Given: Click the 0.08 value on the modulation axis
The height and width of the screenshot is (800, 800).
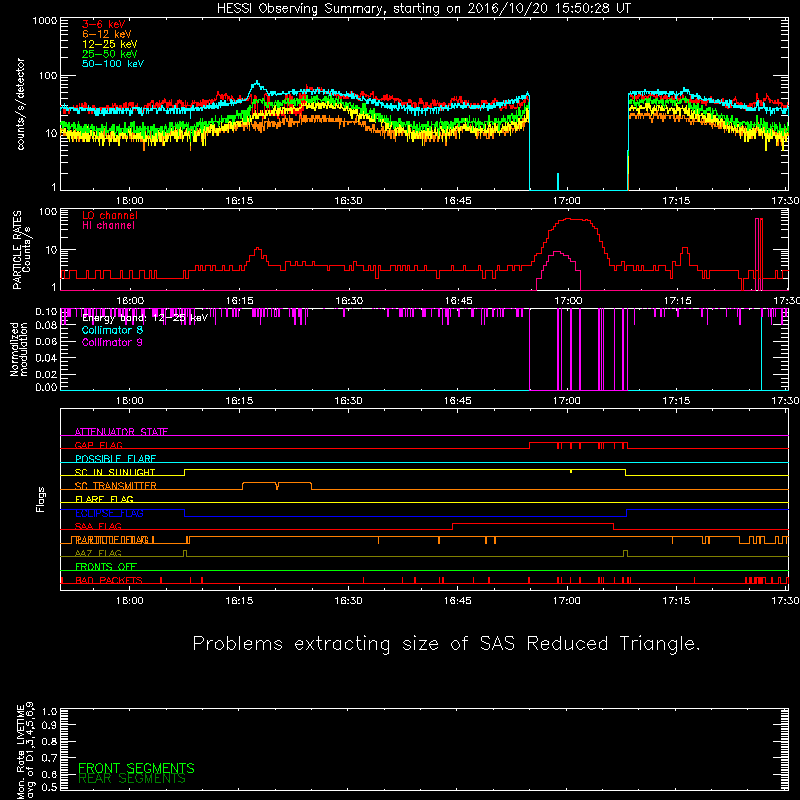Looking at the screenshot, I should coord(46,325).
